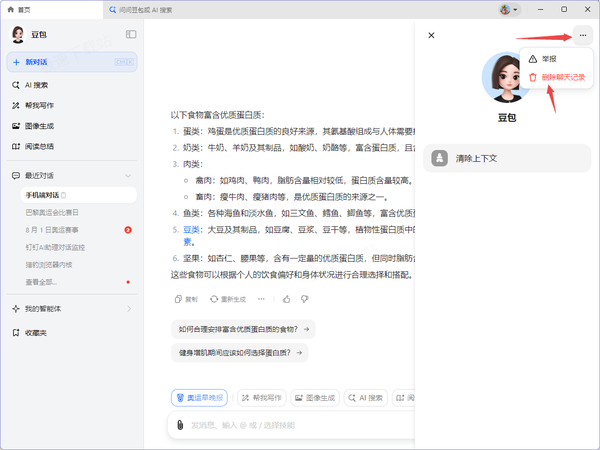Image resolution: width=600 pixels, height=450 pixels.
Task: Click the 豆类 hyperlink in the answer
Action: (191, 230)
